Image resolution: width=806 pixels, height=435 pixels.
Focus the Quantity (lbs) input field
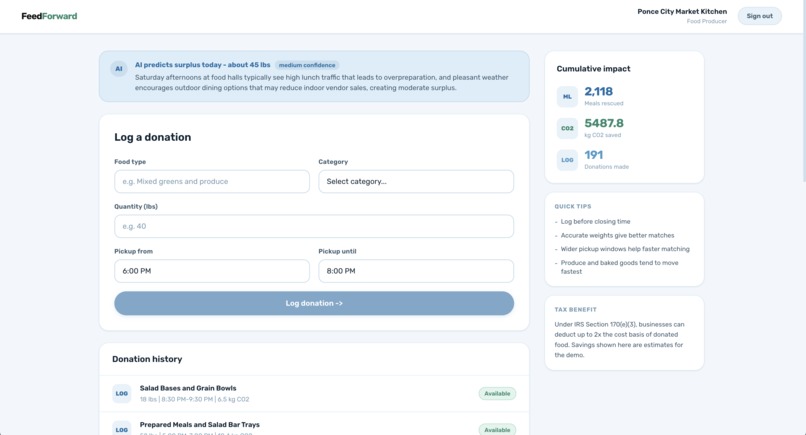[x=314, y=226]
